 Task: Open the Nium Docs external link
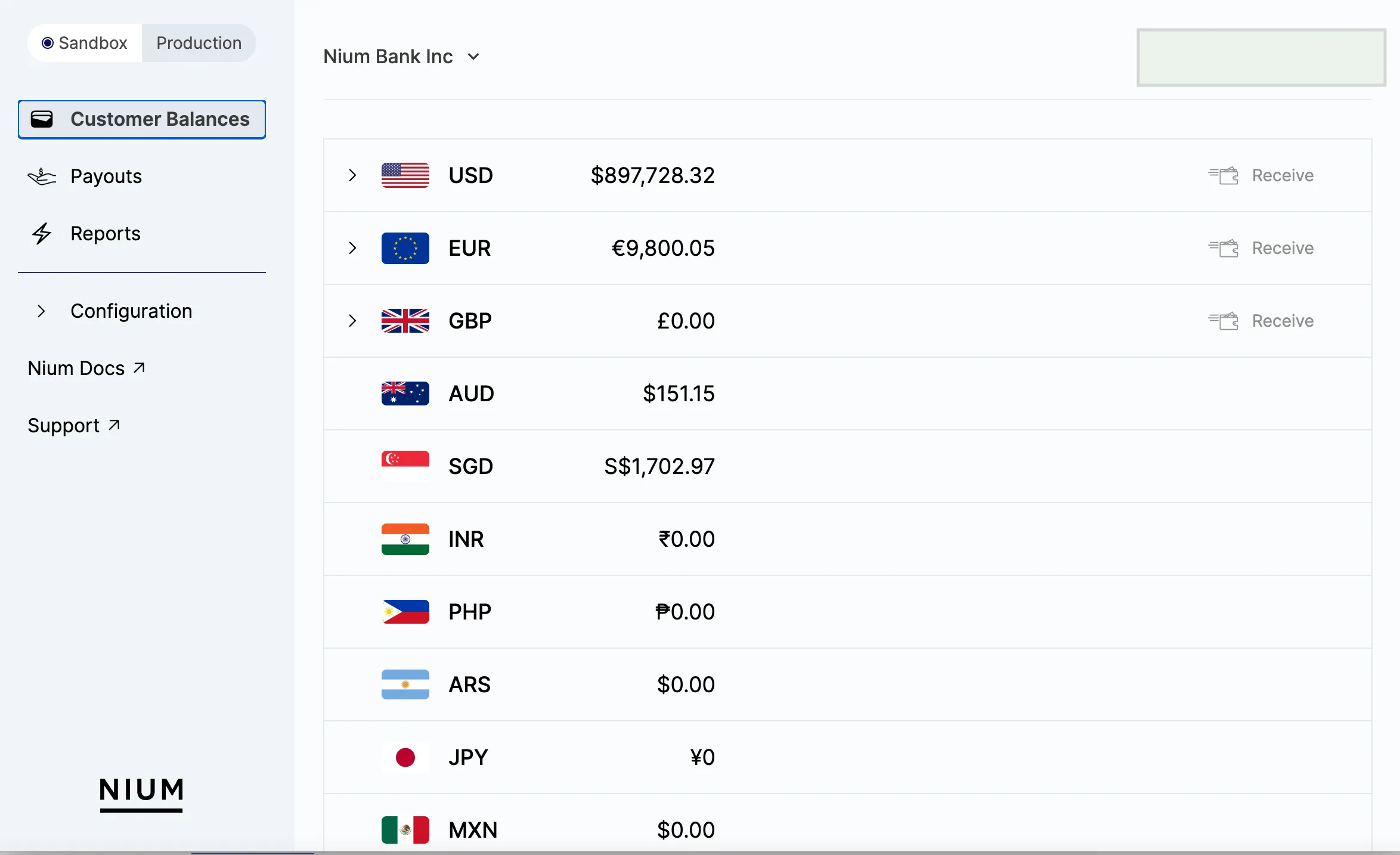(x=86, y=368)
